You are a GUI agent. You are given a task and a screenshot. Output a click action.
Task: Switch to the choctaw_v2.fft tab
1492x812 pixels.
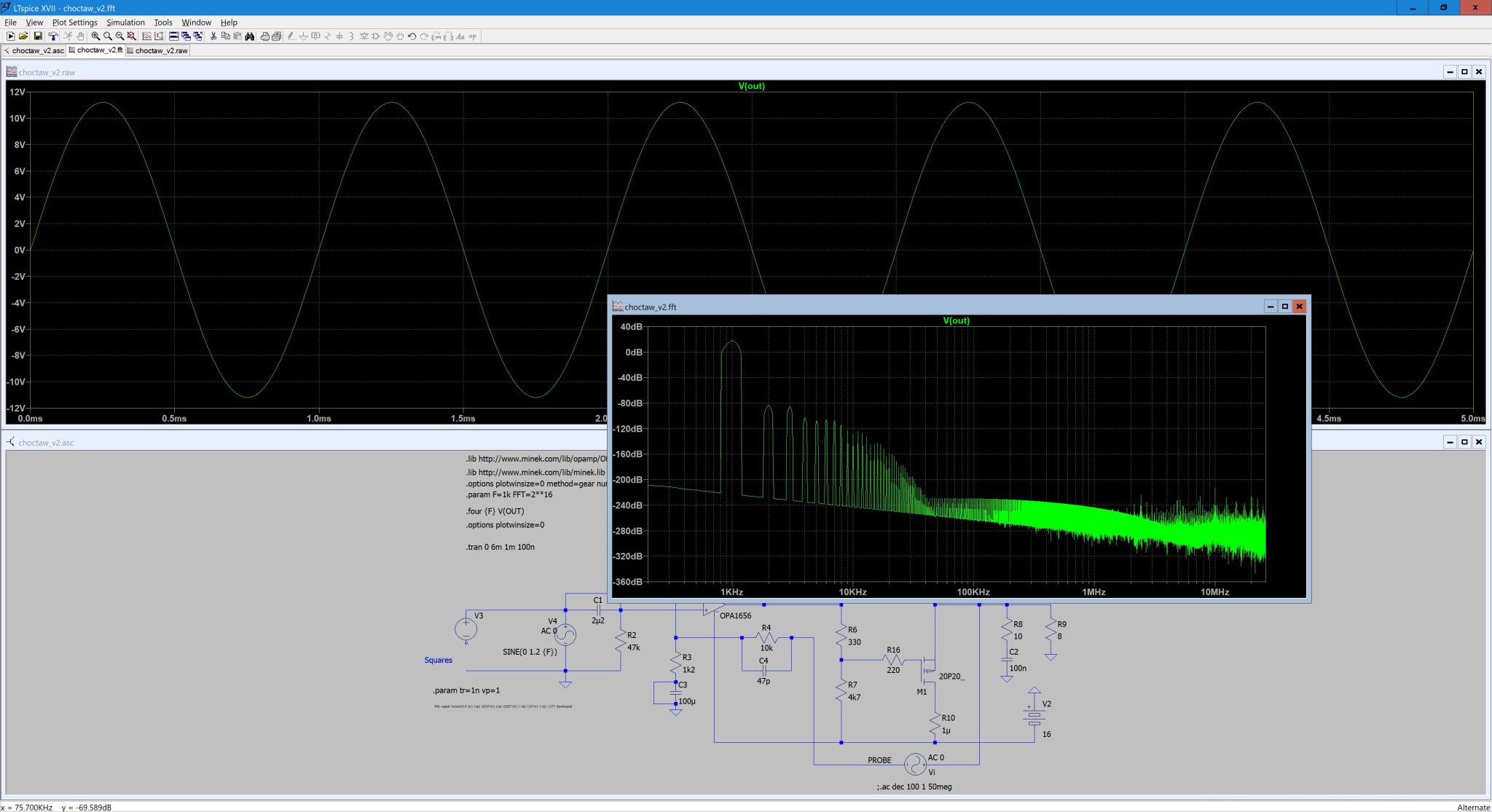pyautogui.click(x=95, y=50)
